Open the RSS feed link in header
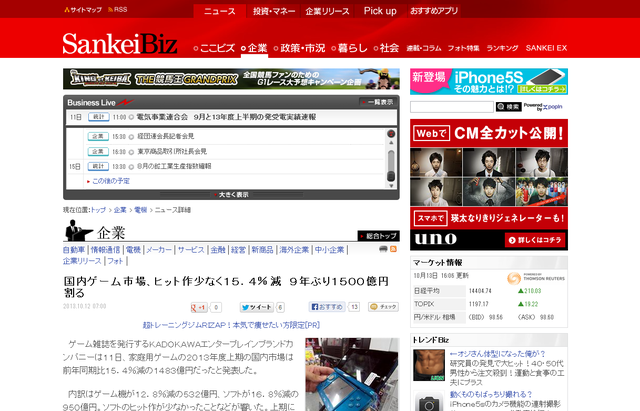 [118, 9]
